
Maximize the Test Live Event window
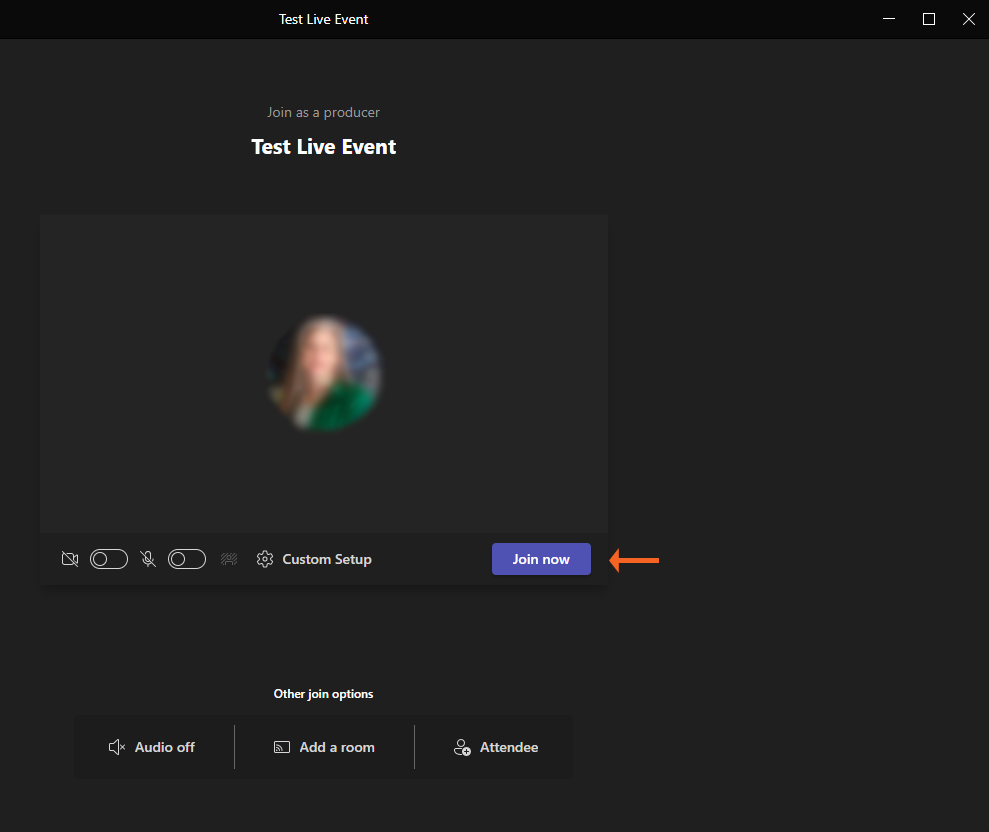coord(929,19)
